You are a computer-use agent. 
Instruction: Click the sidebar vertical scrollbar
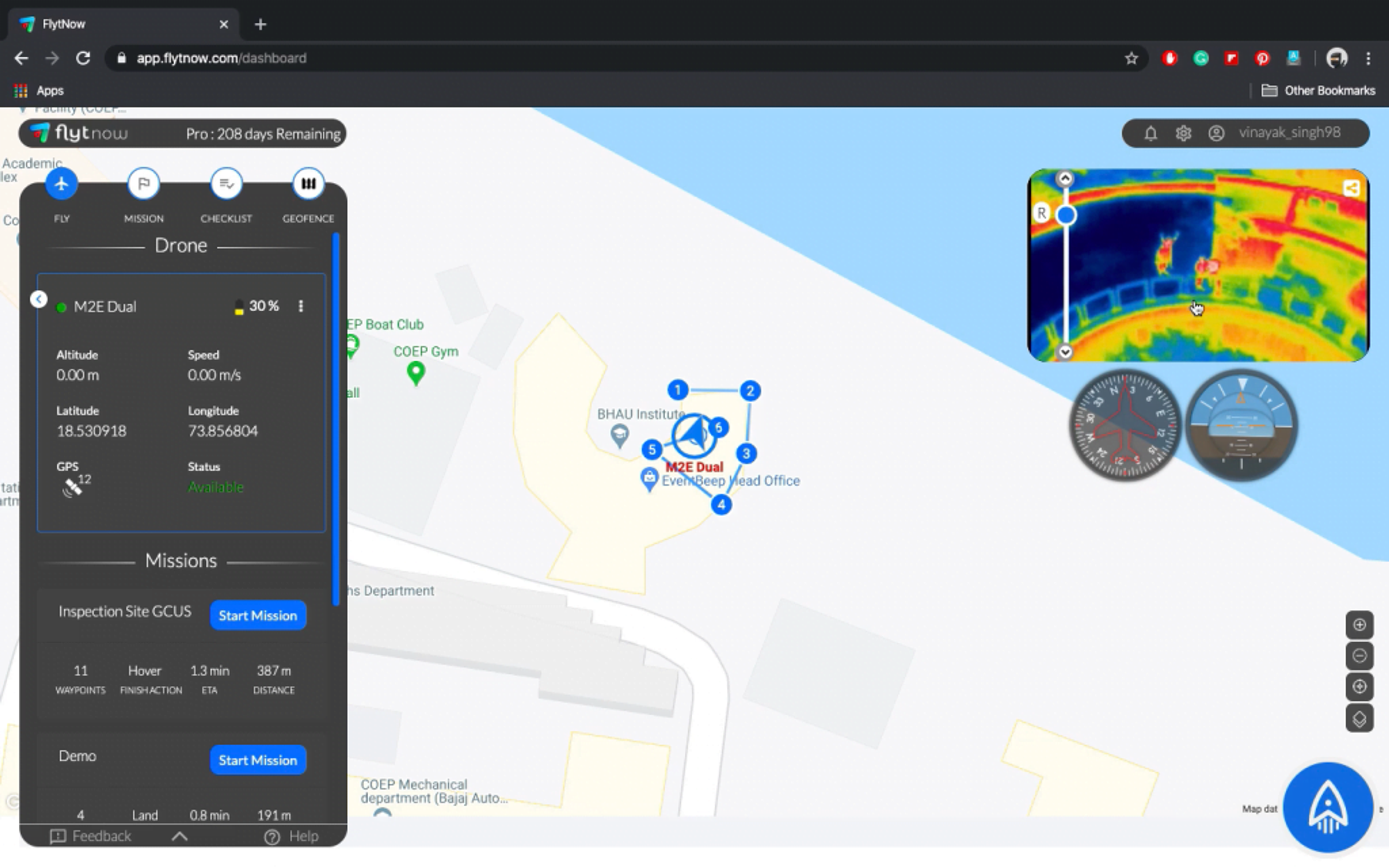click(x=336, y=419)
